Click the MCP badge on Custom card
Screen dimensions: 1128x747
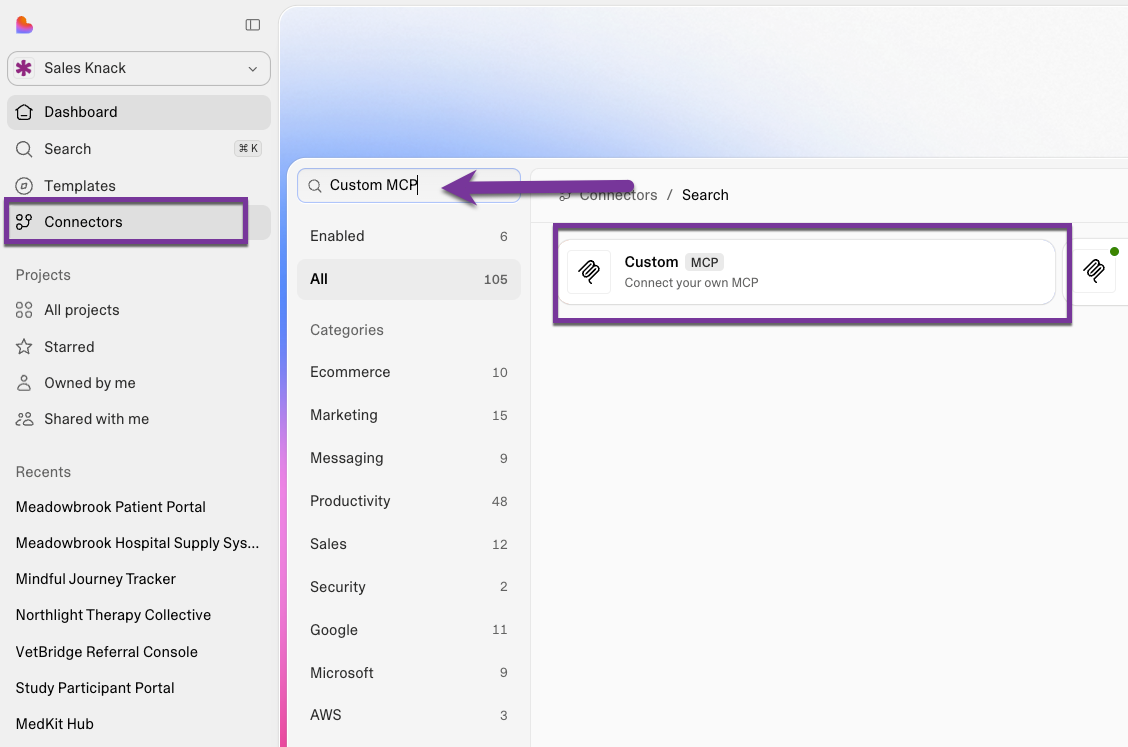coord(704,263)
